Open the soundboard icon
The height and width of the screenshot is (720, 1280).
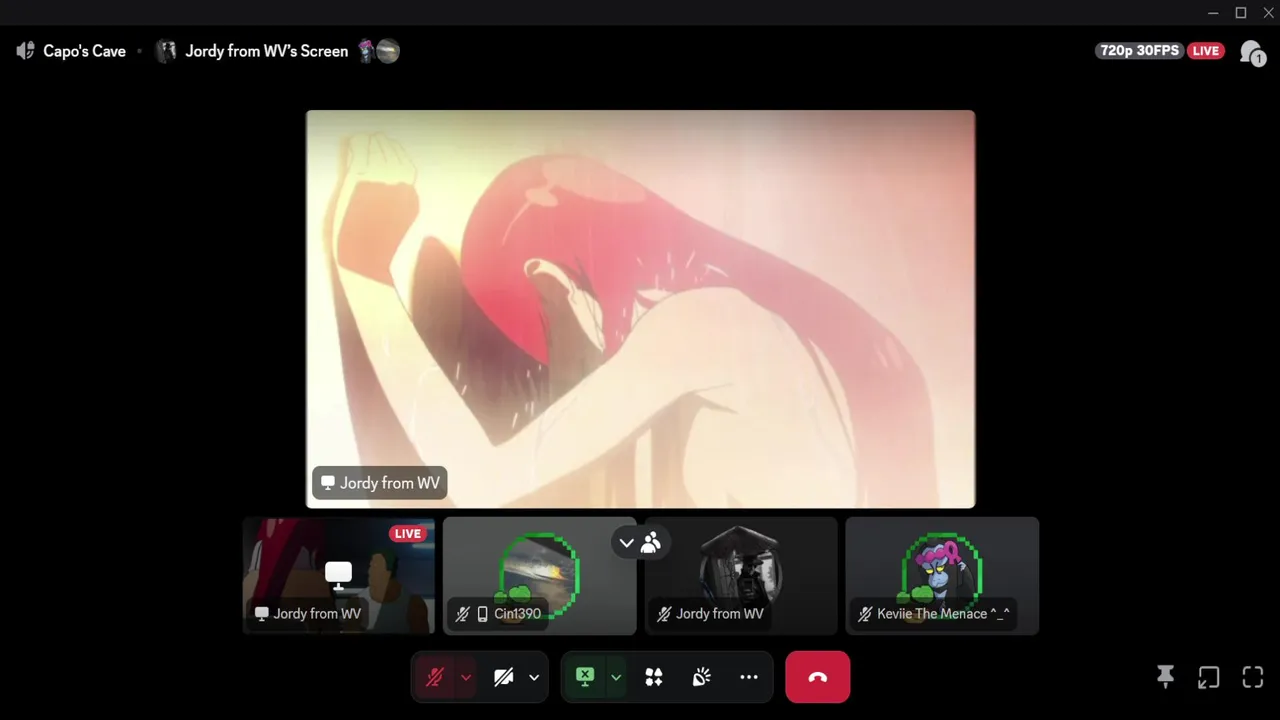[701, 677]
